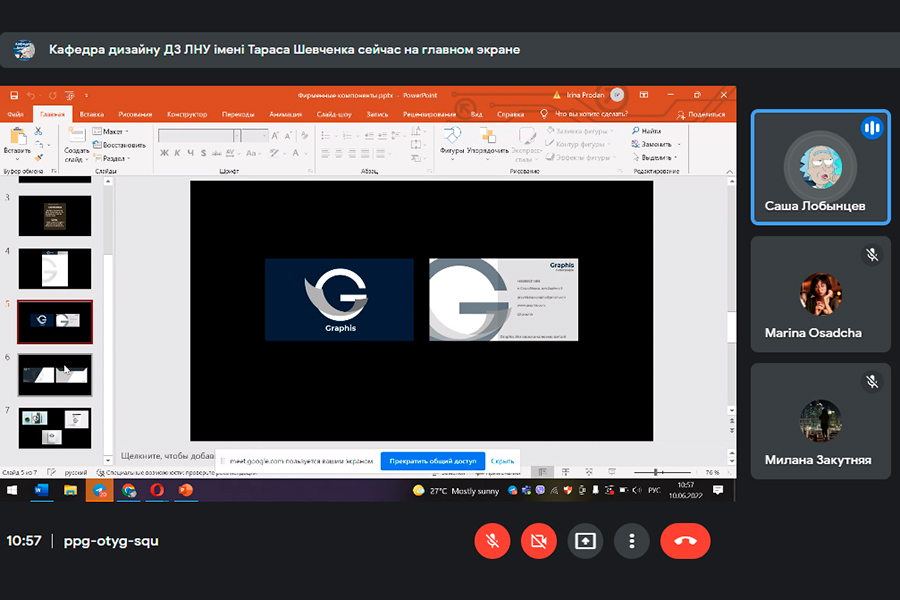Adjust the zoom slider in the status bar
Viewport: 900px width, 600px height.
point(657,472)
